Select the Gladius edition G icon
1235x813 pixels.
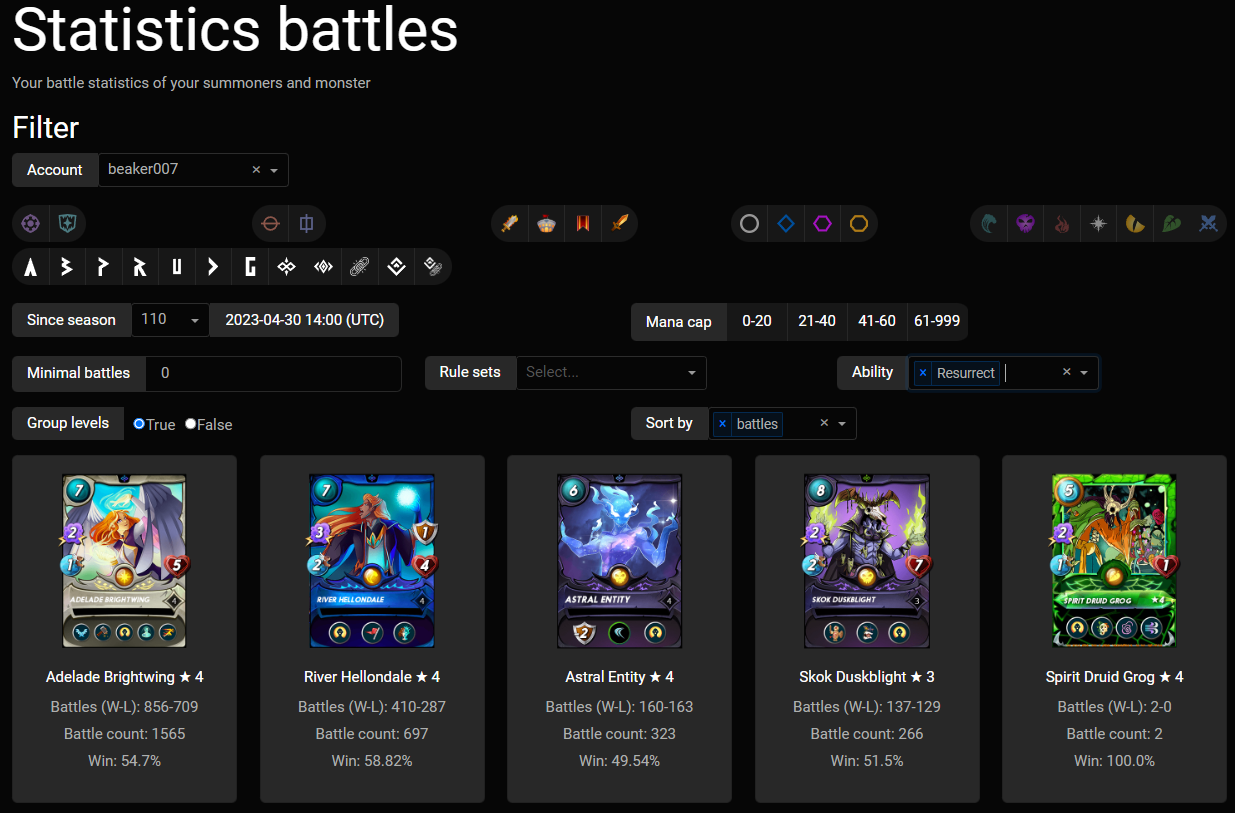coord(250,267)
